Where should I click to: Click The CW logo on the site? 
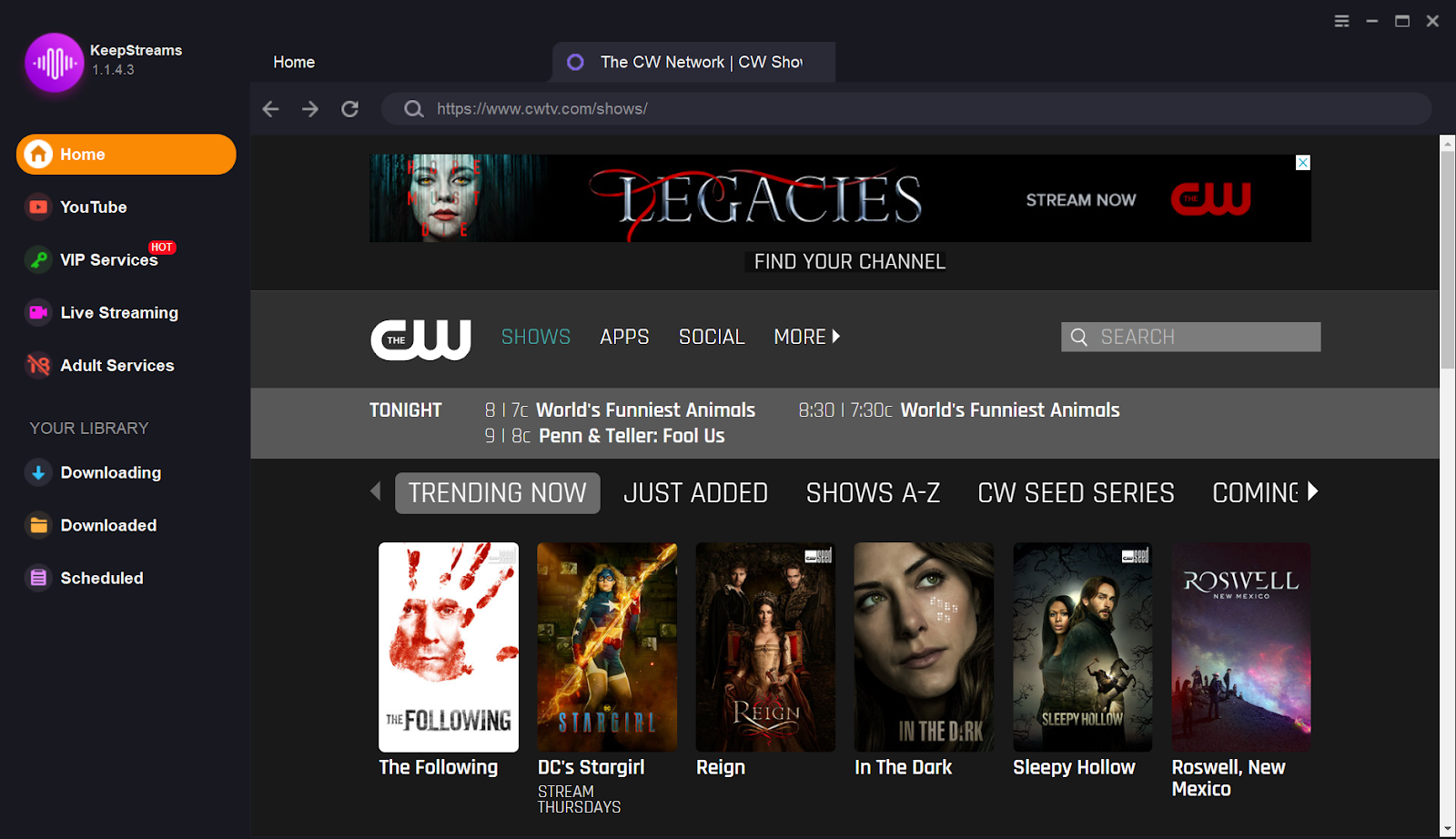tap(421, 339)
